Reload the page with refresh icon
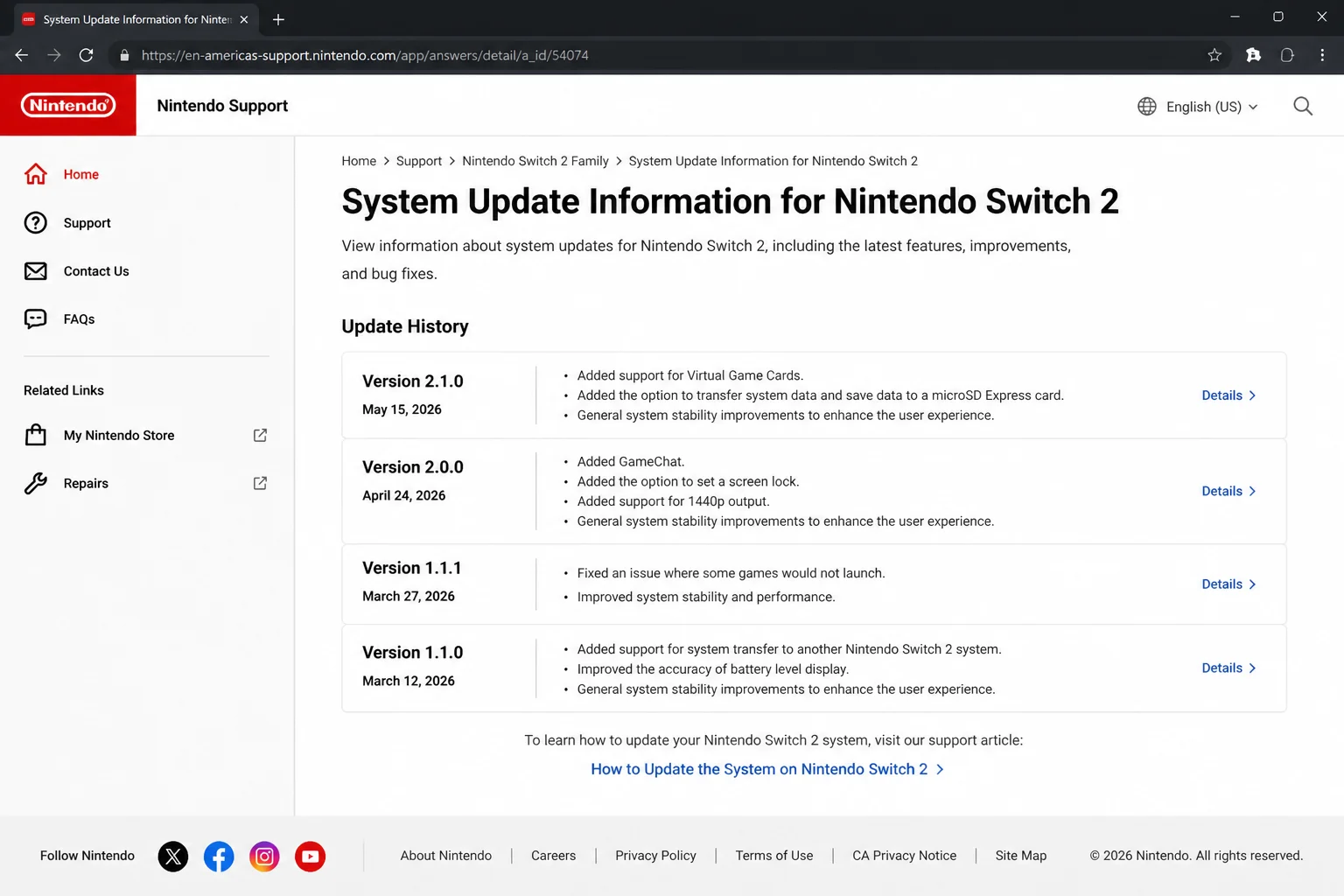This screenshot has height=896, width=1344. click(86, 55)
